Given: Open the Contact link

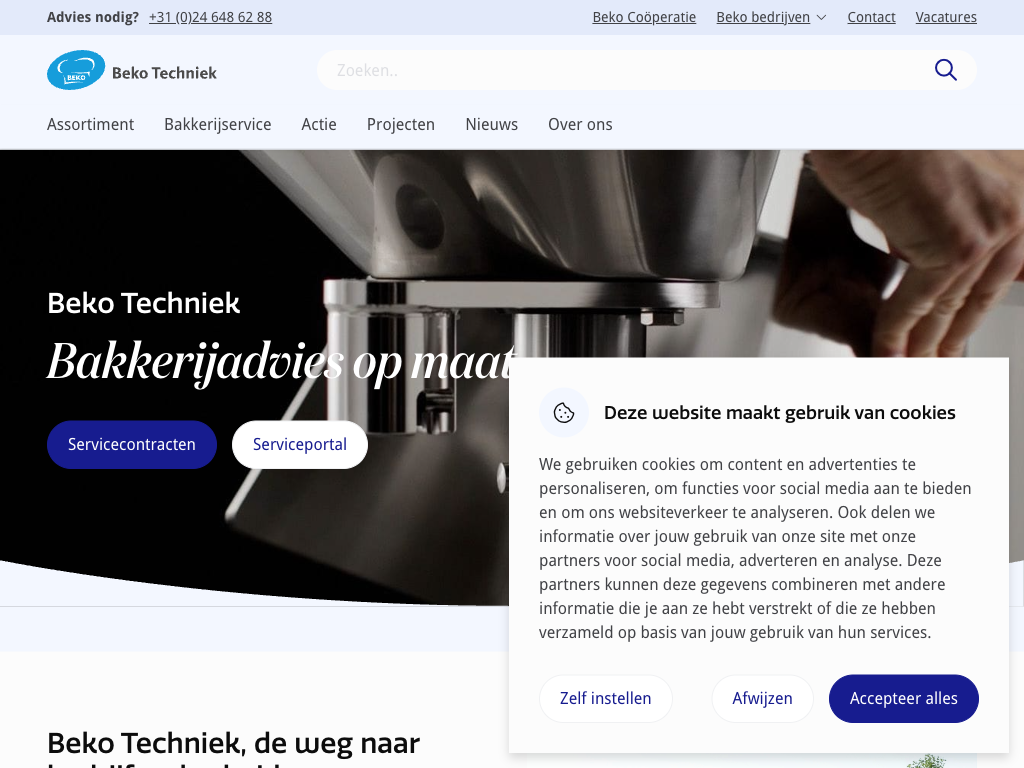Looking at the screenshot, I should pyautogui.click(x=871, y=17).
